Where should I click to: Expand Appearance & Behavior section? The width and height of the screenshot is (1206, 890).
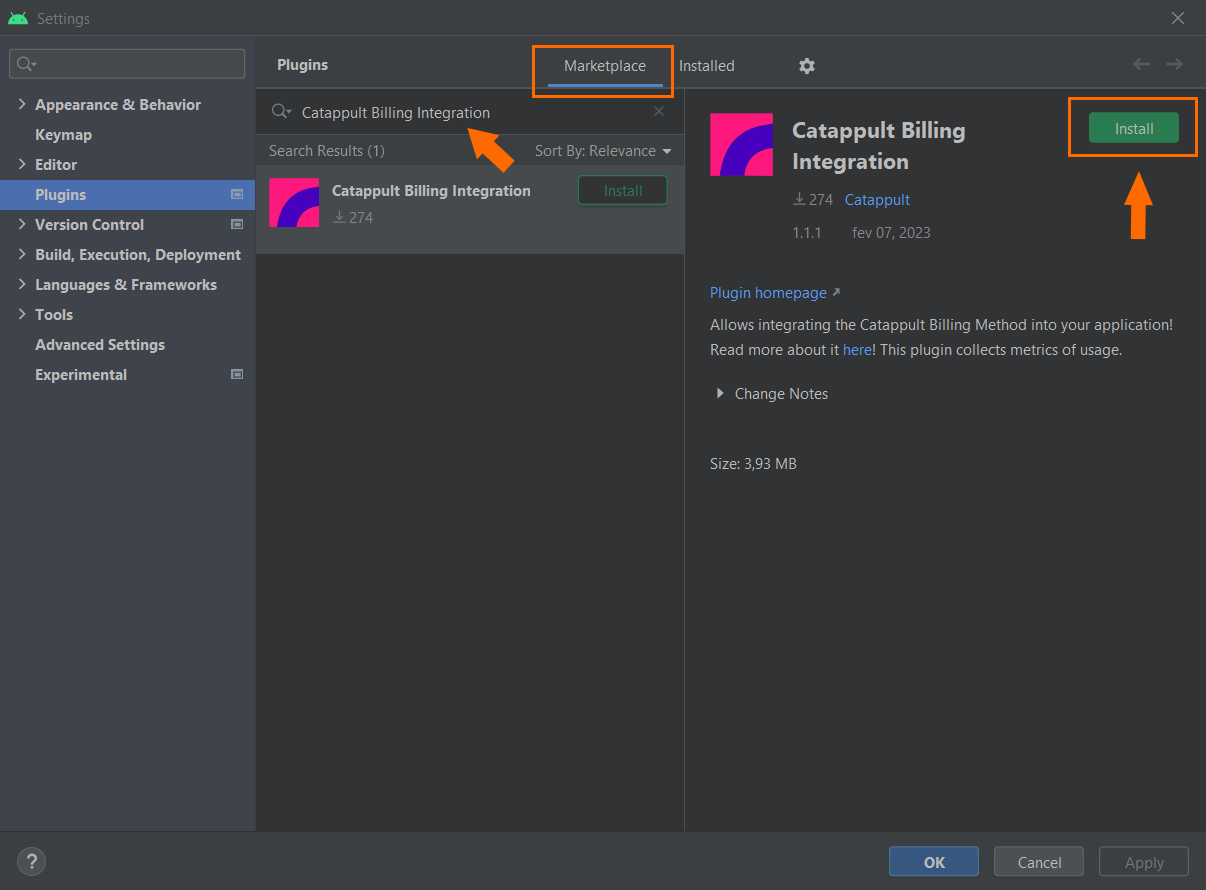coord(22,105)
